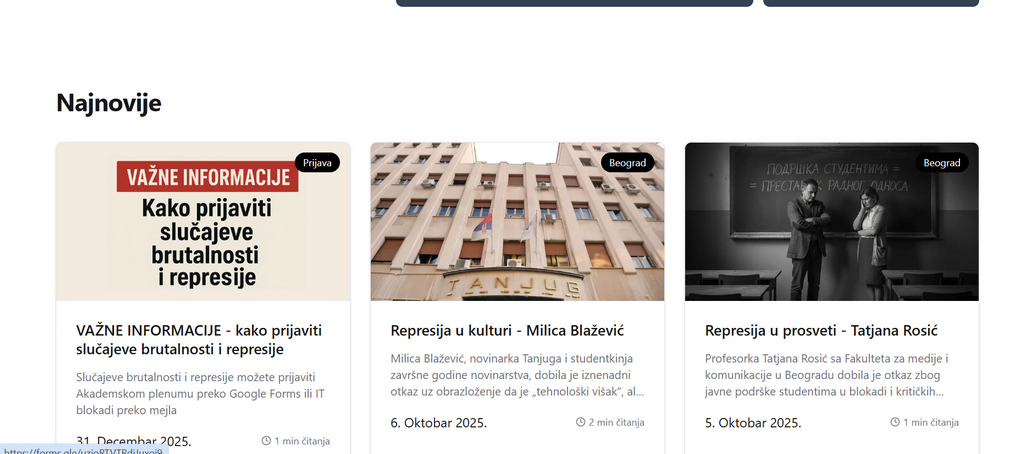Click the Najnovije section heading

tap(108, 103)
